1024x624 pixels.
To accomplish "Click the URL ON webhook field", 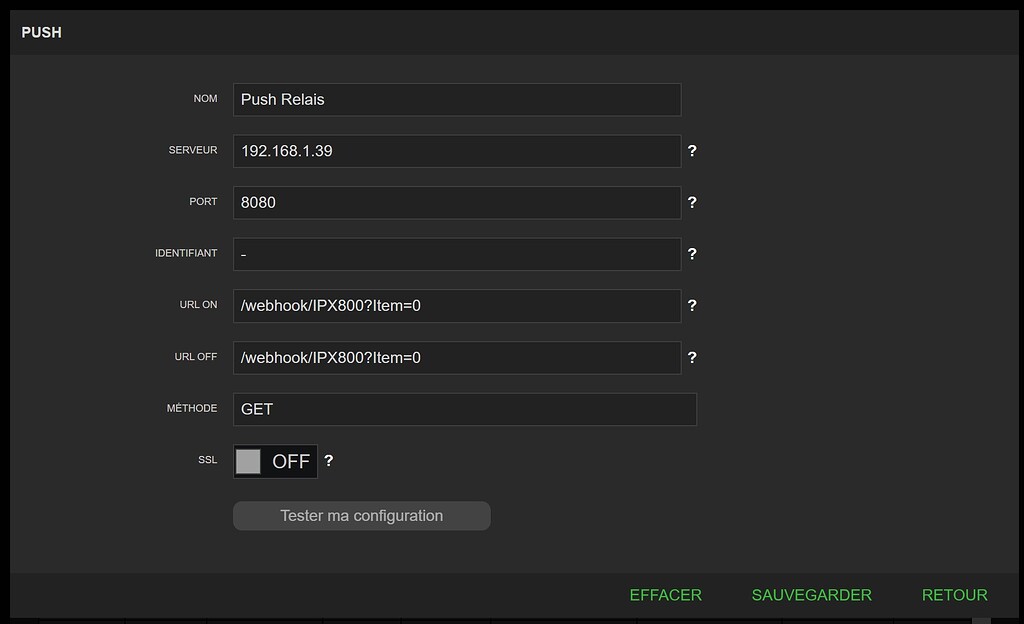I will (x=456, y=306).
